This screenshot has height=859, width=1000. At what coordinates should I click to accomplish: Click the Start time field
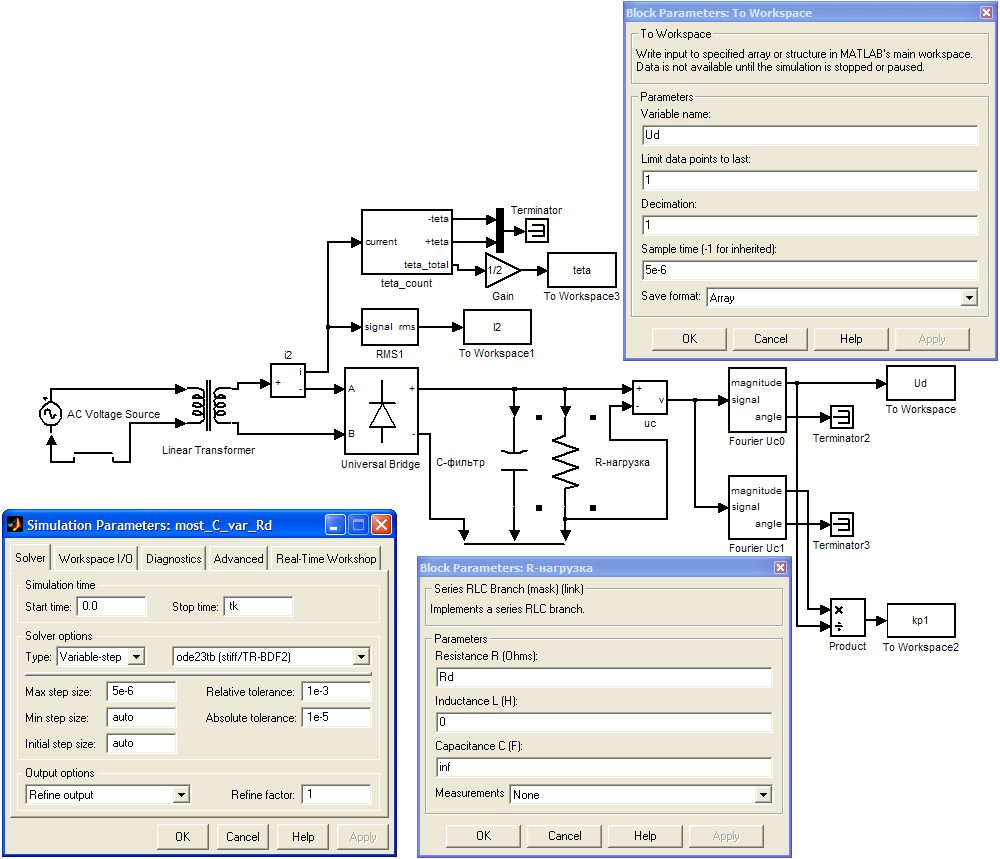112,606
